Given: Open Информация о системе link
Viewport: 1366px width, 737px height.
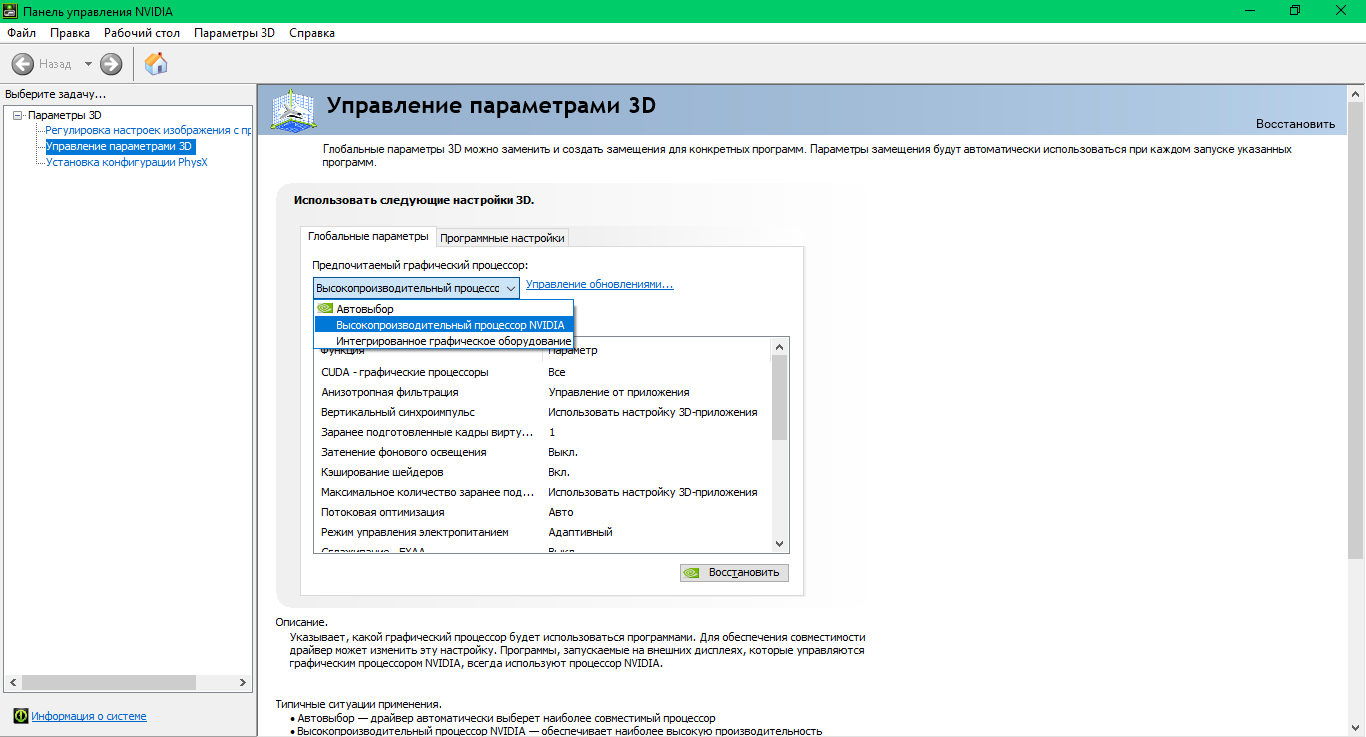Looking at the screenshot, I should click(89, 716).
